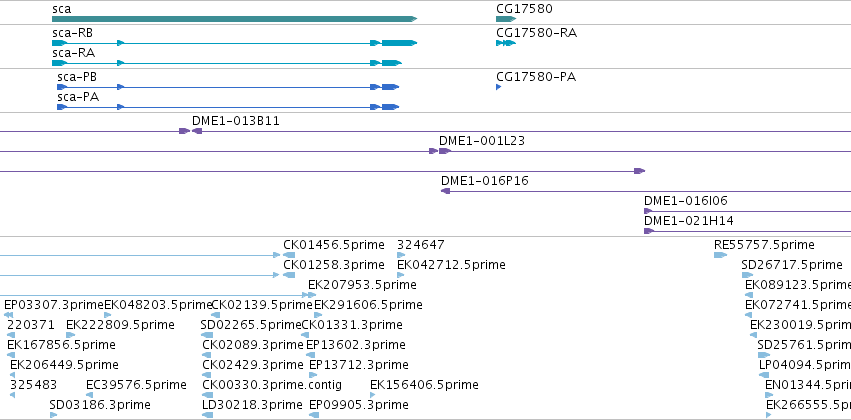The image size is (851, 420).
Task: Select CK01456.5prime EST label
Action: pyautogui.click(x=334, y=245)
